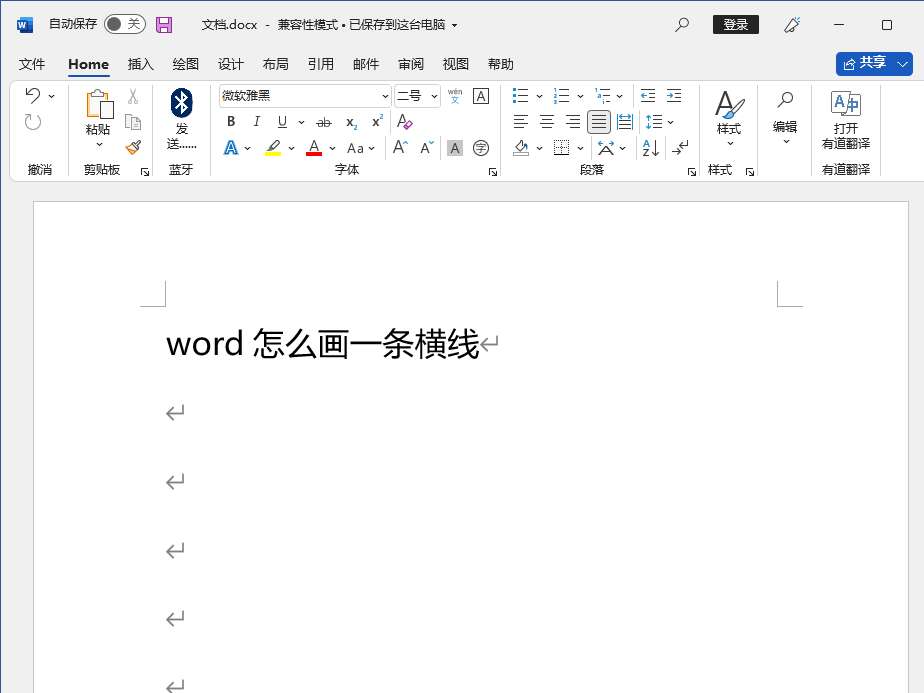
Task: Select Center alignment
Action: (547, 122)
